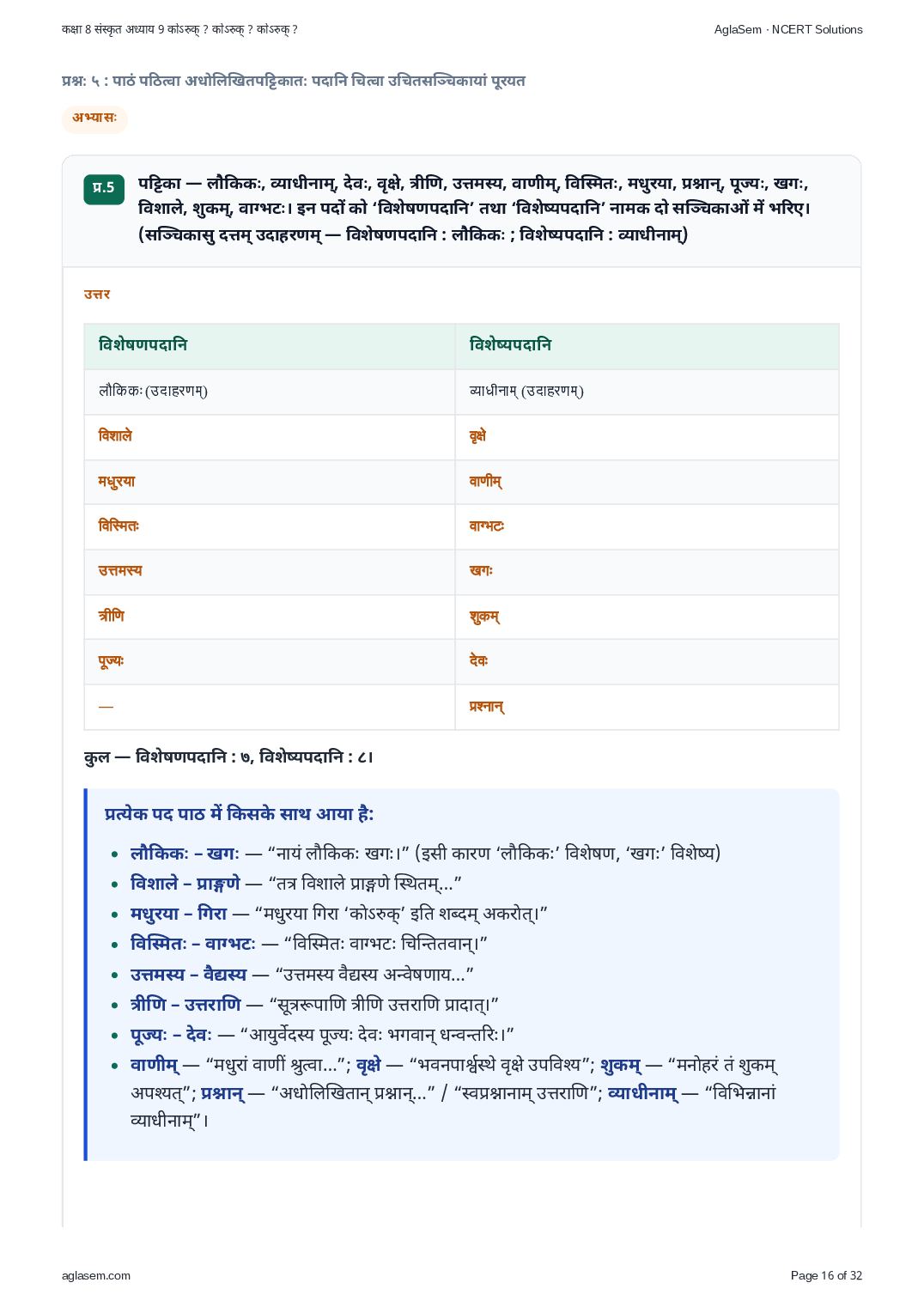The height and width of the screenshot is (1307, 924).
Task: Click the विशाले table cell
Action: pyautogui.click(x=270, y=436)
